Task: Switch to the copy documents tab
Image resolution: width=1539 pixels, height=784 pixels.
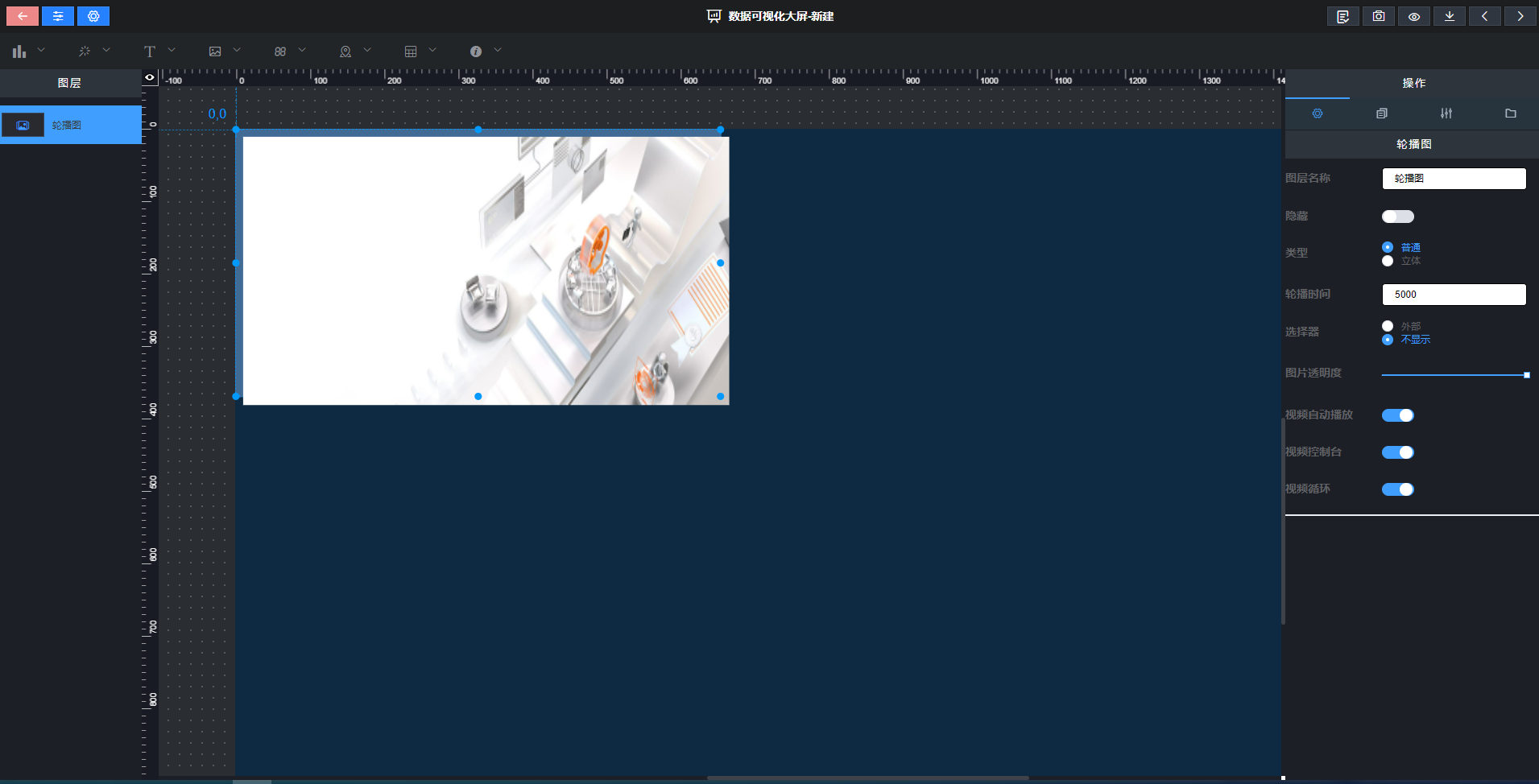Action: 1382,113
